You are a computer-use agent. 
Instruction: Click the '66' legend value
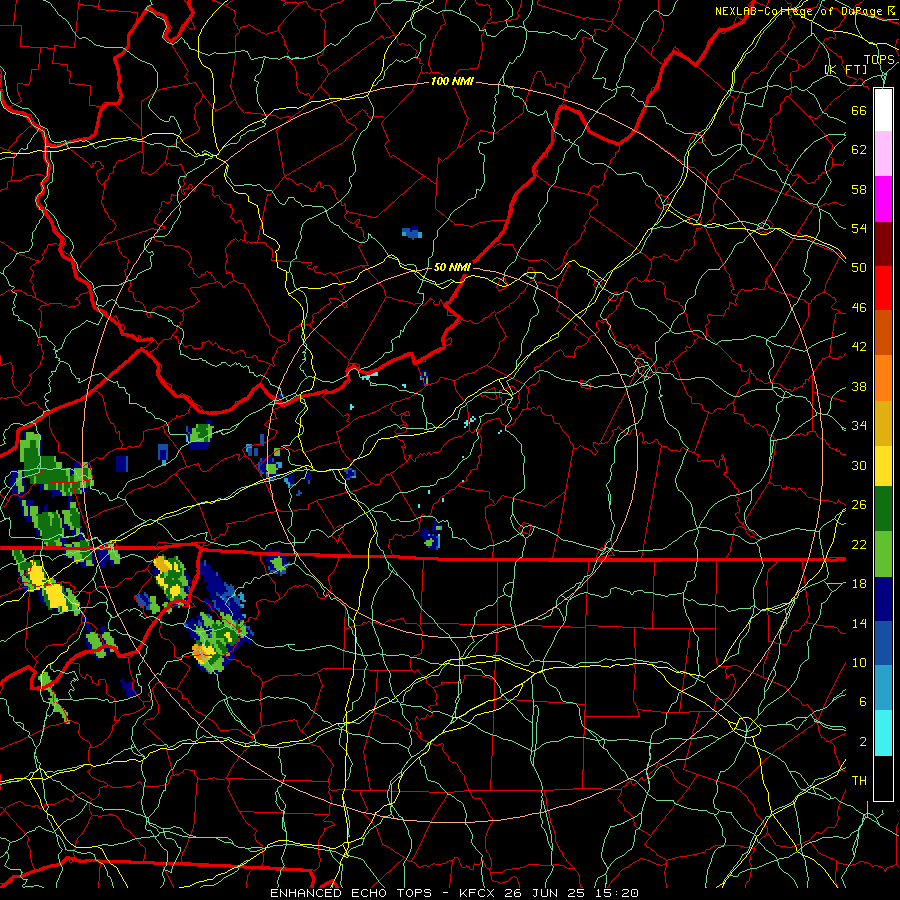tap(859, 111)
